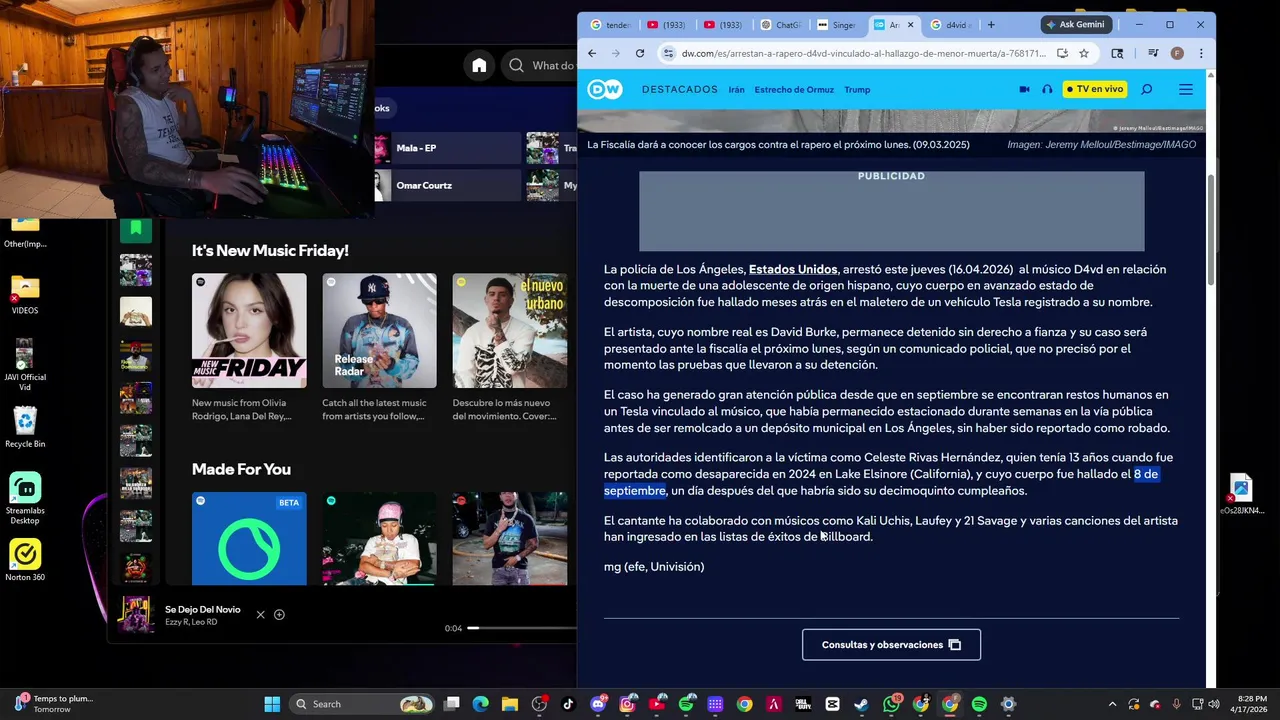The height and width of the screenshot is (720, 1280).
Task: Open New Music Friday playlist cover
Action: pyautogui.click(x=249, y=331)
